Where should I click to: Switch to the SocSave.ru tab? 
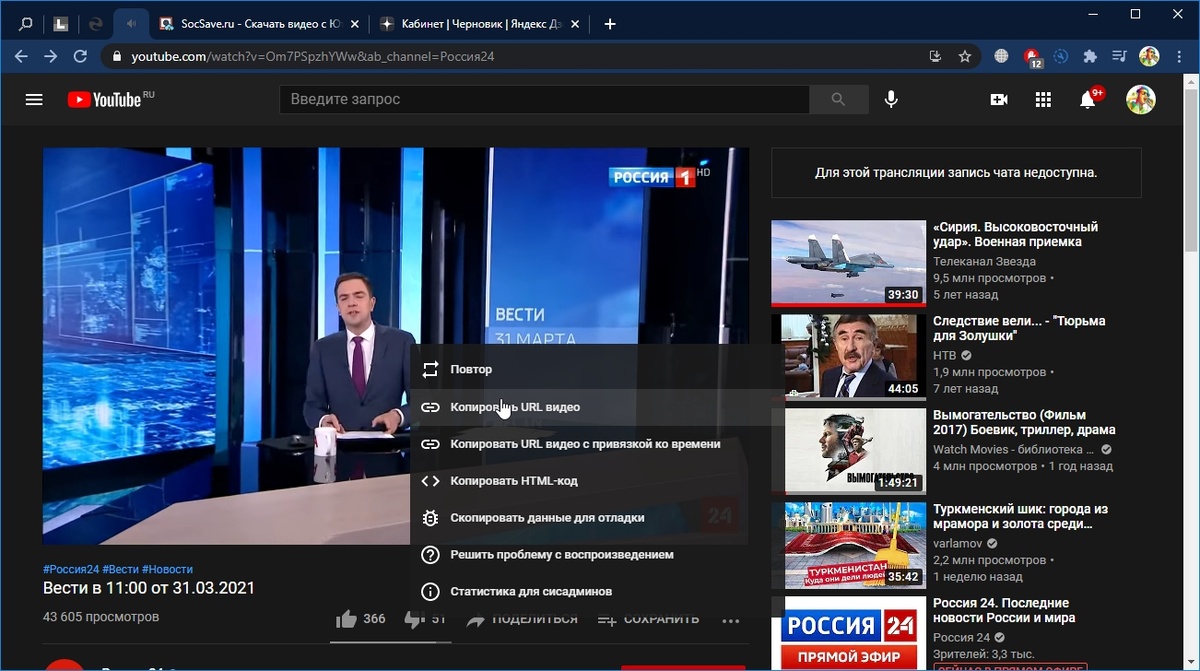tap(257, 23)
